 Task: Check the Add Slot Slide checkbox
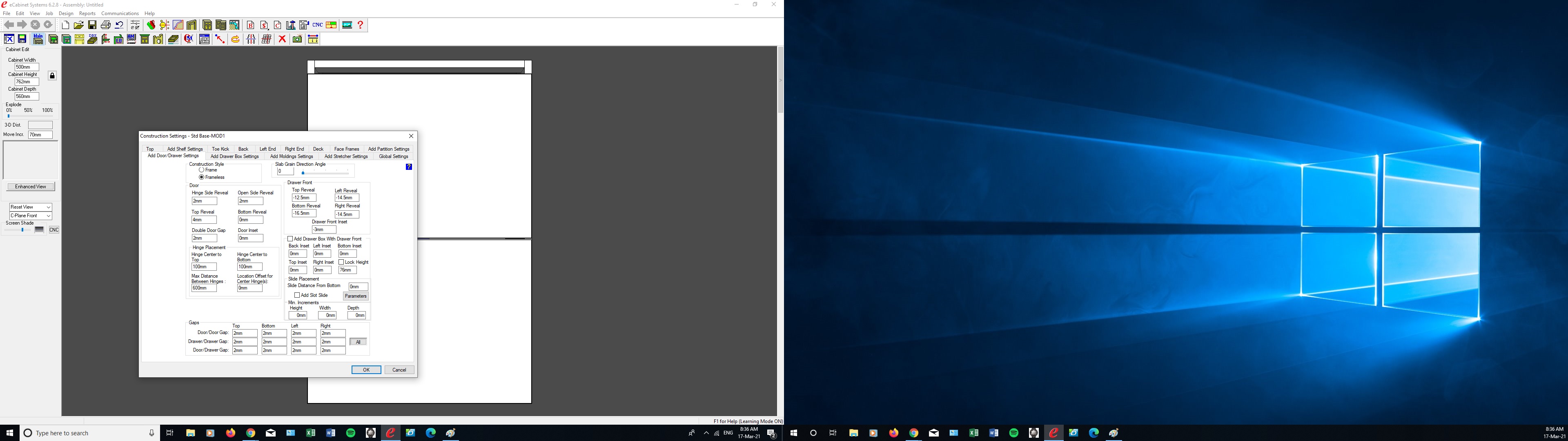pyautogui.click(x=297, y=295)
